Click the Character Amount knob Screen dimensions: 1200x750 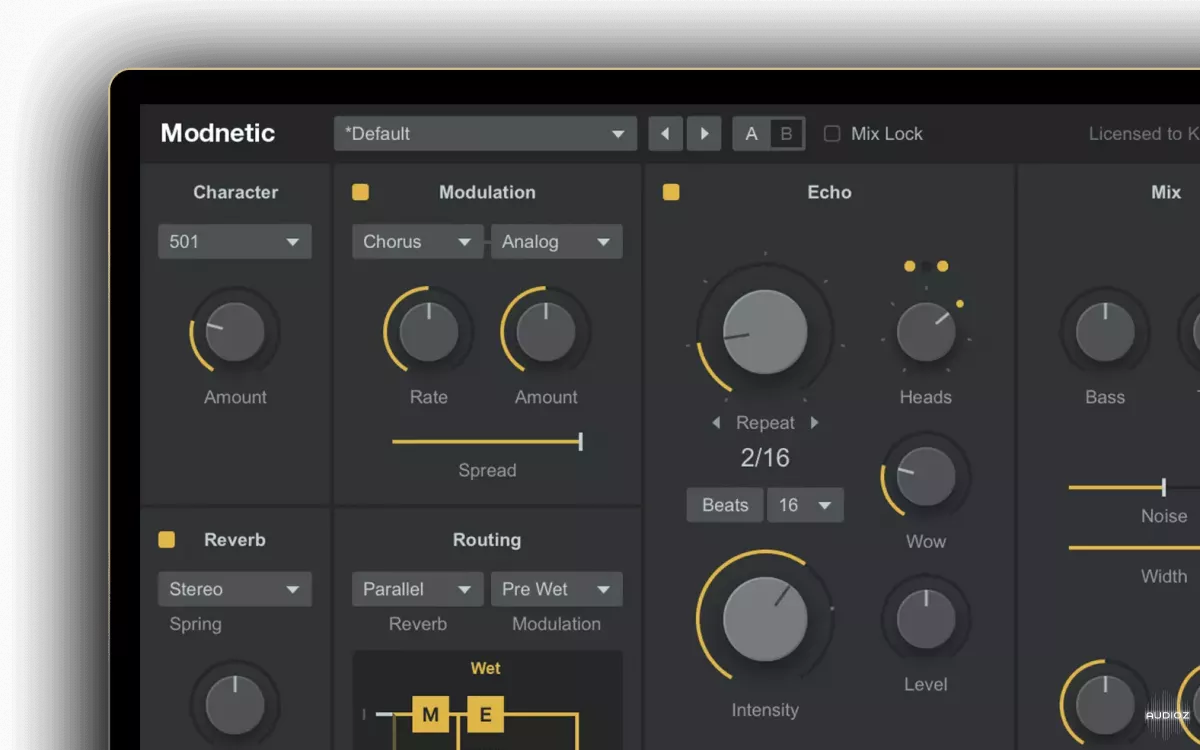(x=235, y=332)
